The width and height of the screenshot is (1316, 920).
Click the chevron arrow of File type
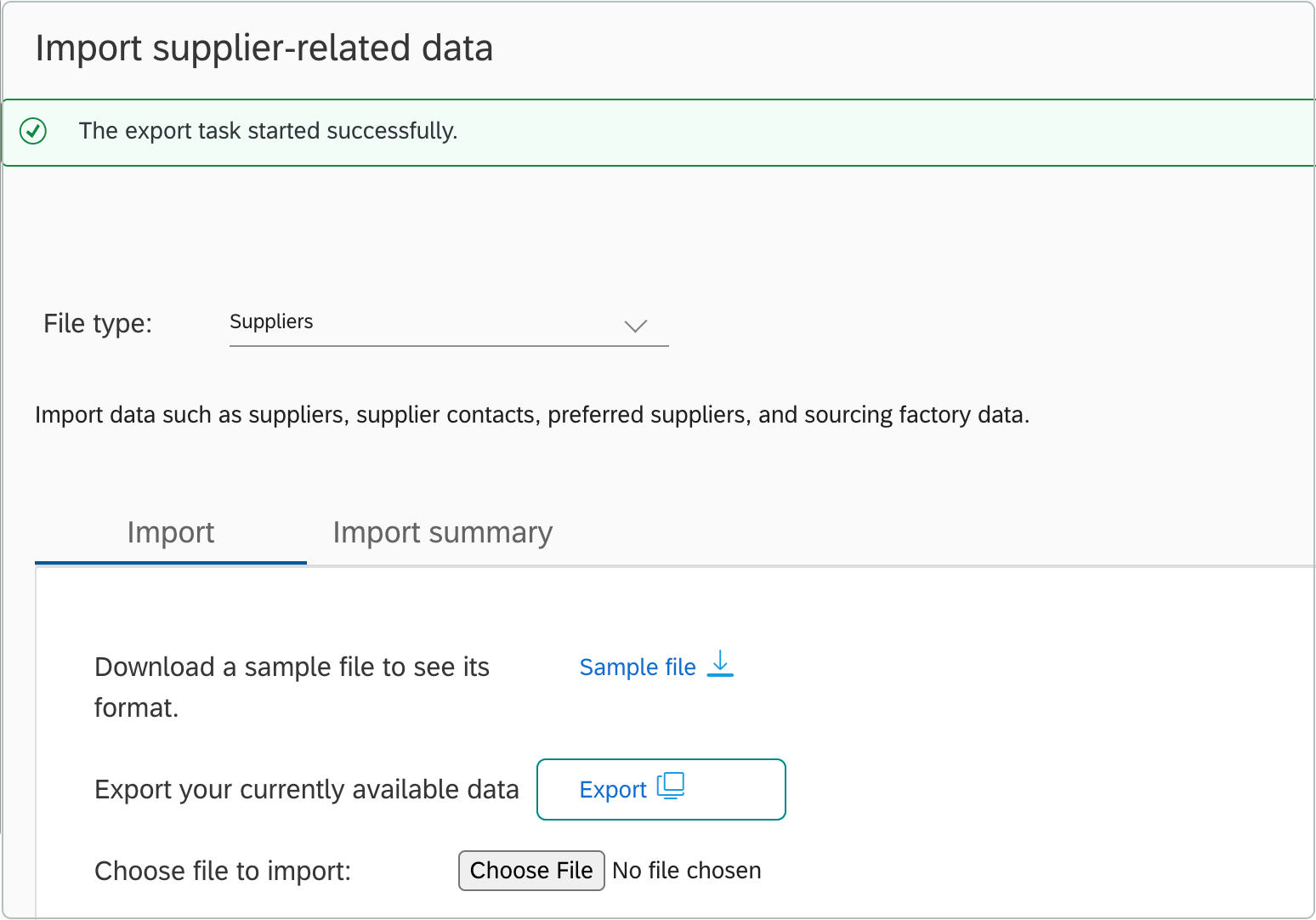click(x=636, y=326)
